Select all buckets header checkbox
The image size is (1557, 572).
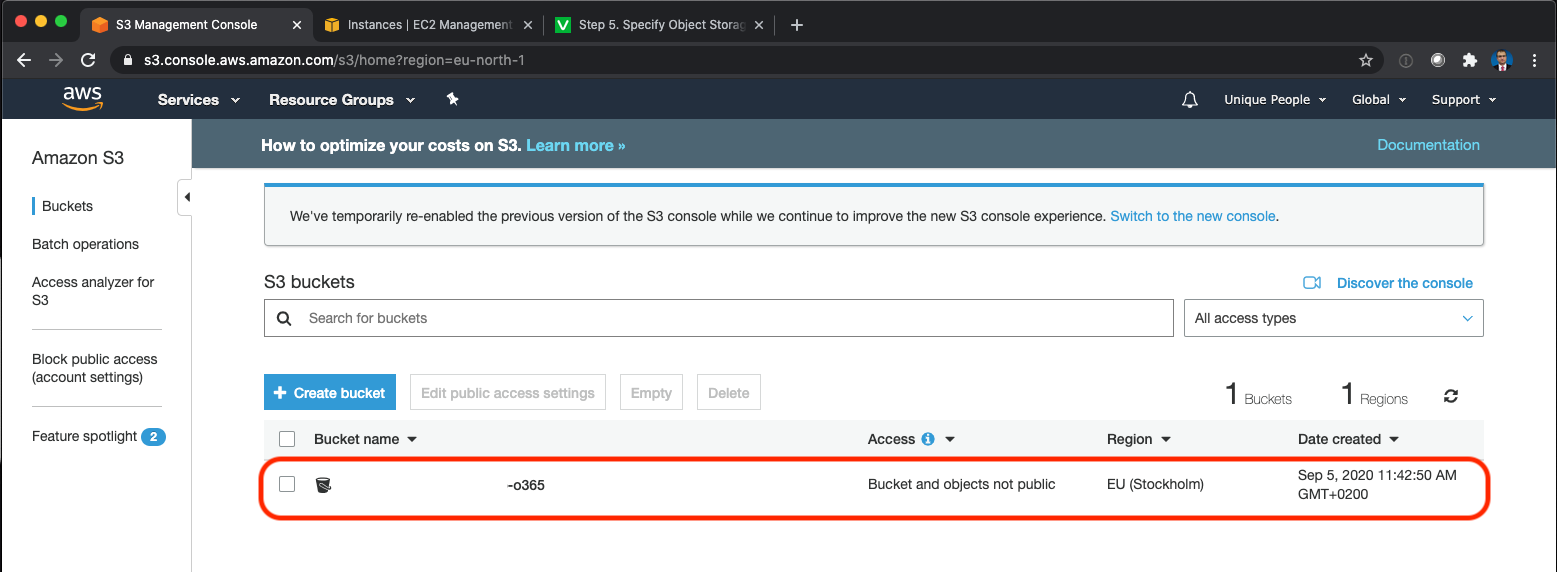[287, 439]
